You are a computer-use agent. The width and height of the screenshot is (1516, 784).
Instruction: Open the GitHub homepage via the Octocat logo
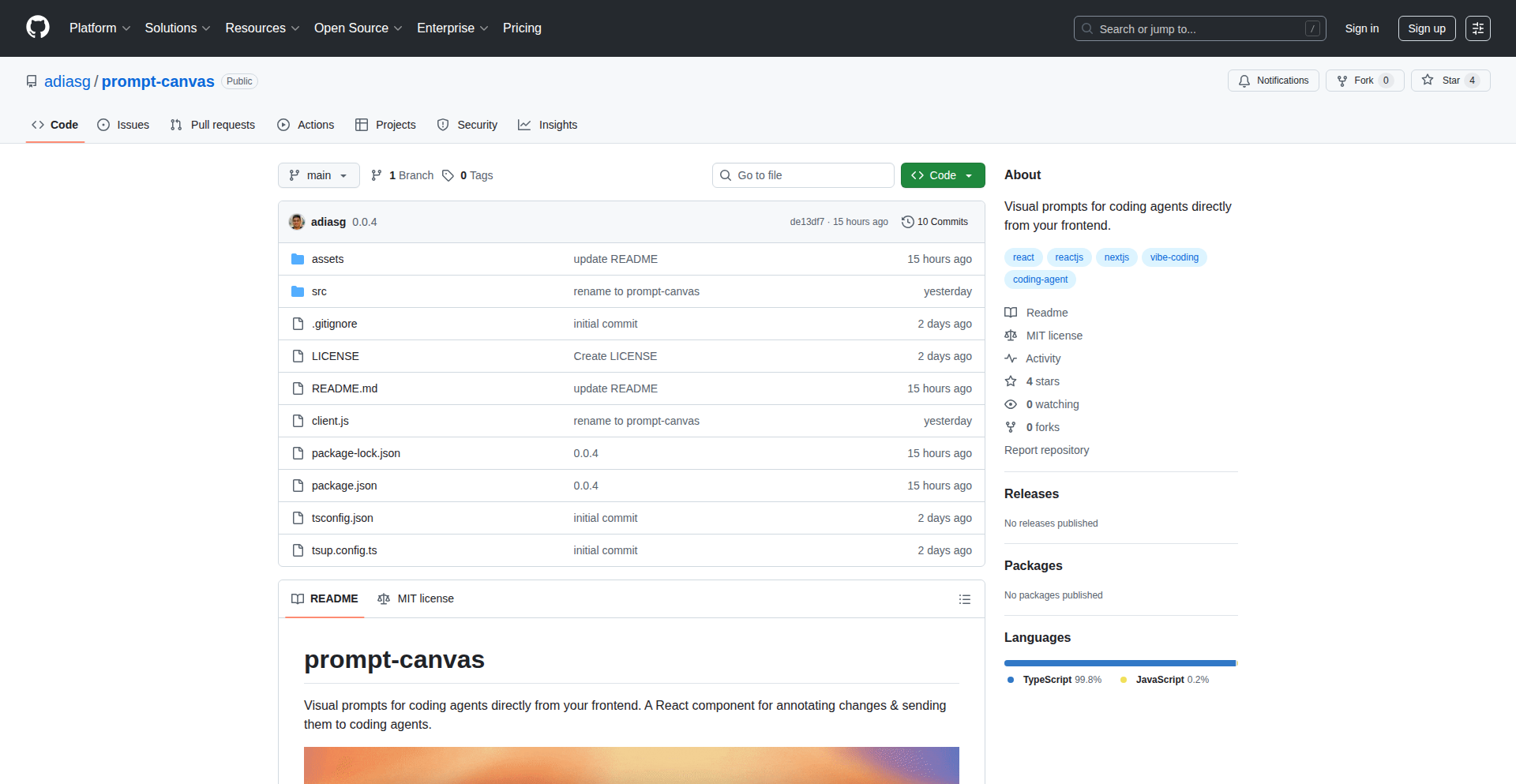38,28
